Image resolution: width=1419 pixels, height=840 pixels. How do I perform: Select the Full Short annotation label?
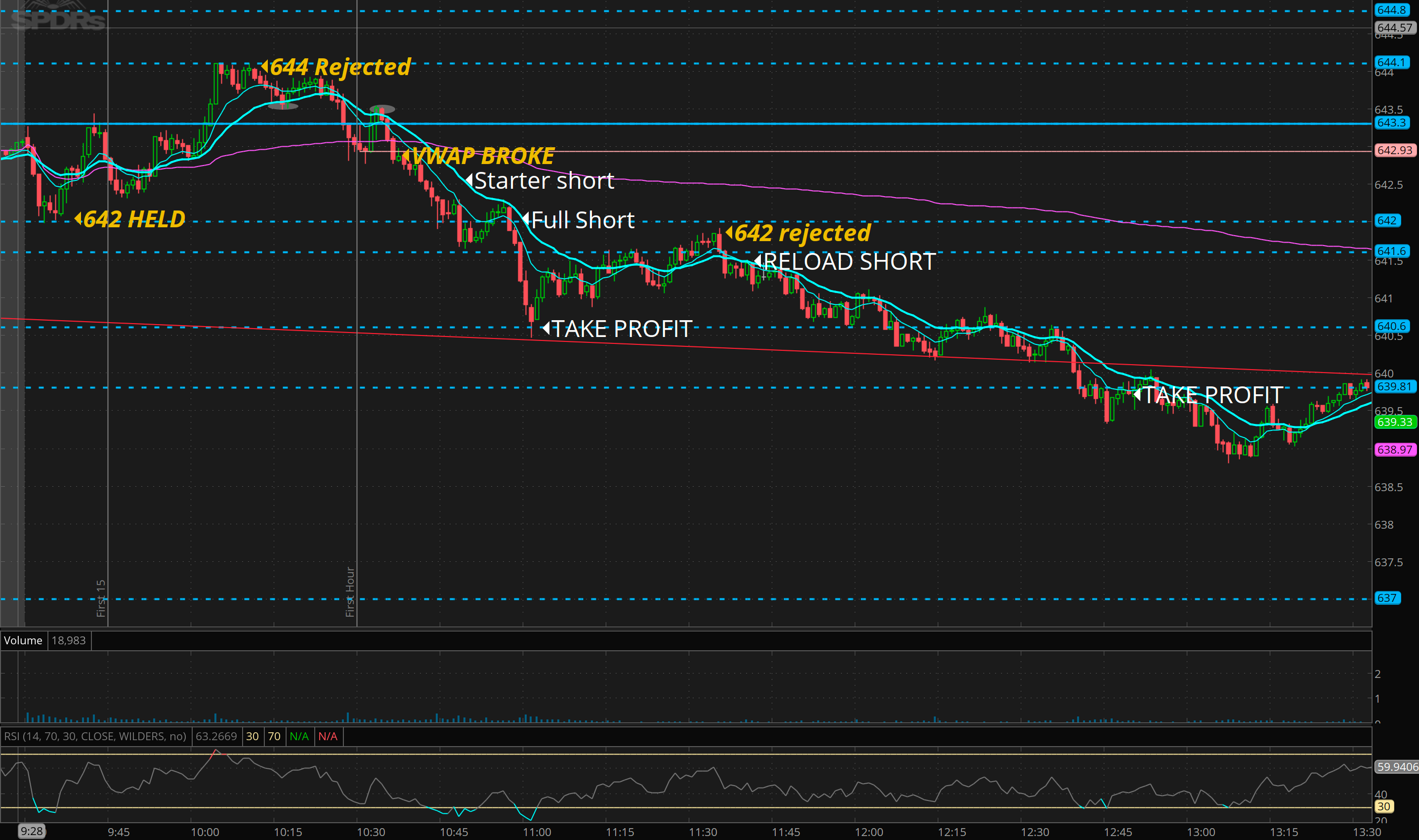pyautogui.click(x=583, y=219)
